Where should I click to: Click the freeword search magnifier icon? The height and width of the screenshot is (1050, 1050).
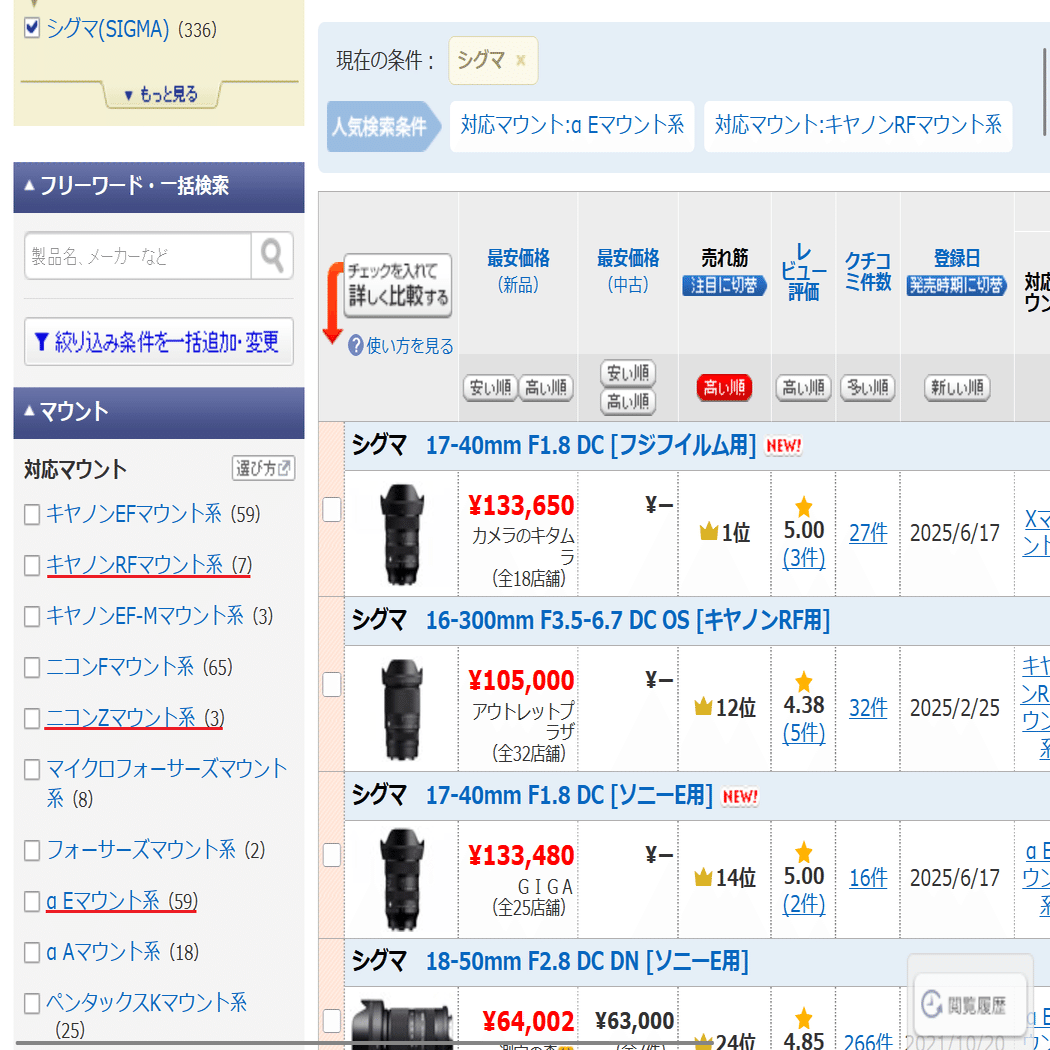pos(271,256)
